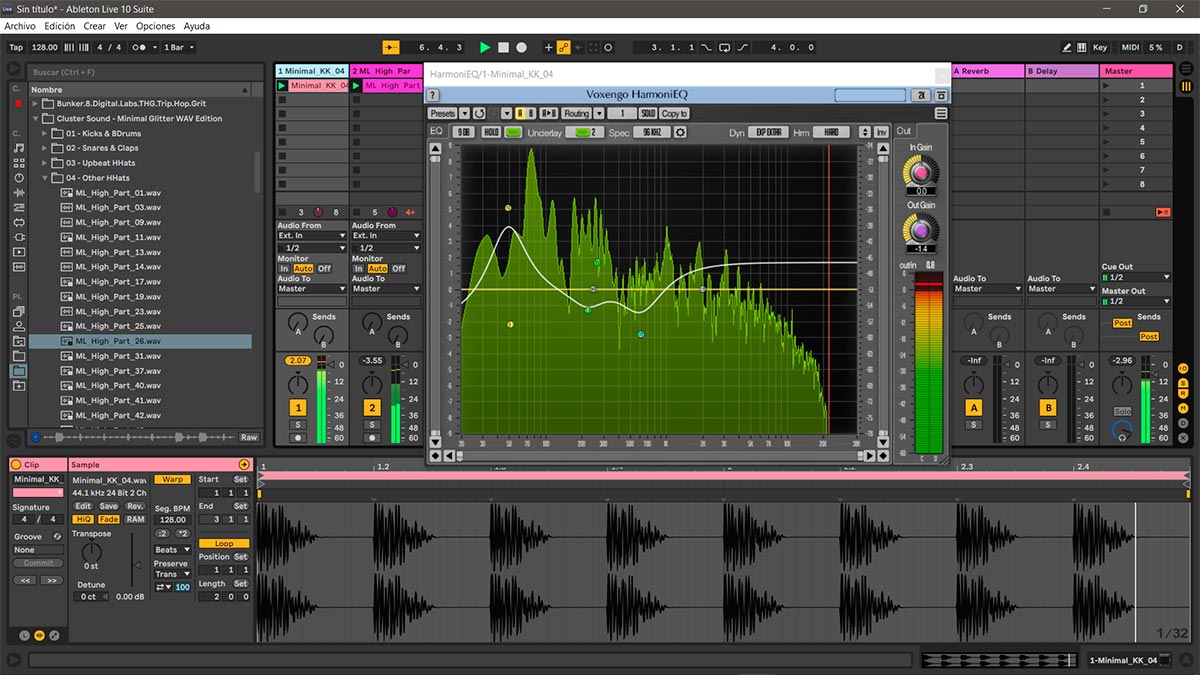The height and width of the screenshot is (675, 1200).
Task: Toggle the clip Loop button
Action: coord(224,543)
